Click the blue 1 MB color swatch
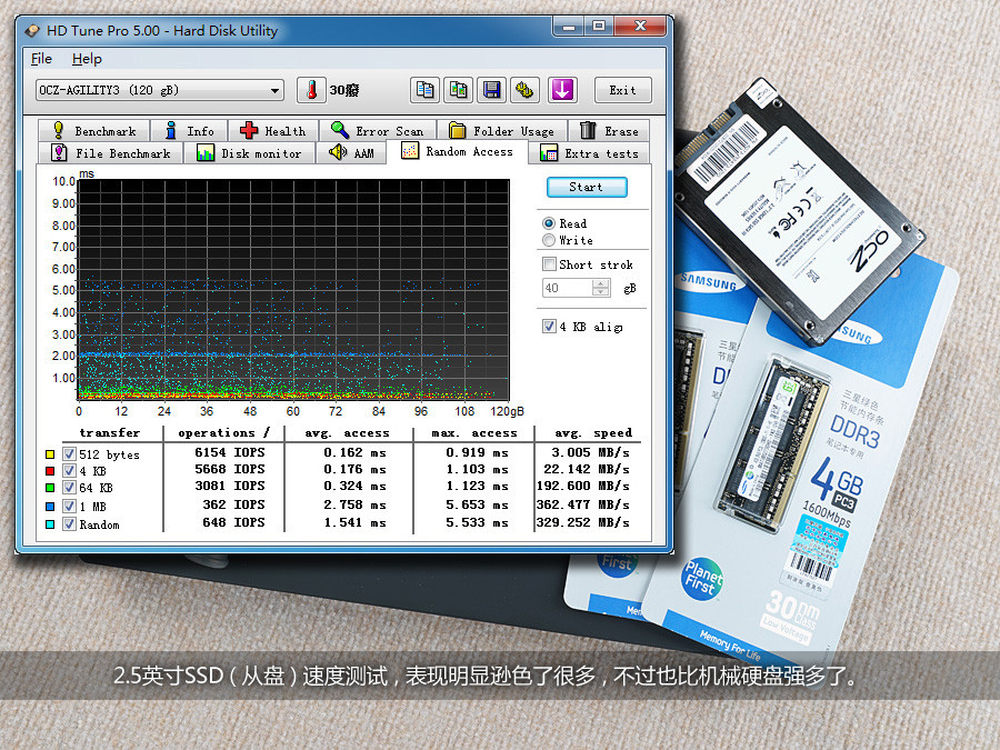The height and width of the screenshot is (750, 1000). [x=50, y=506]
